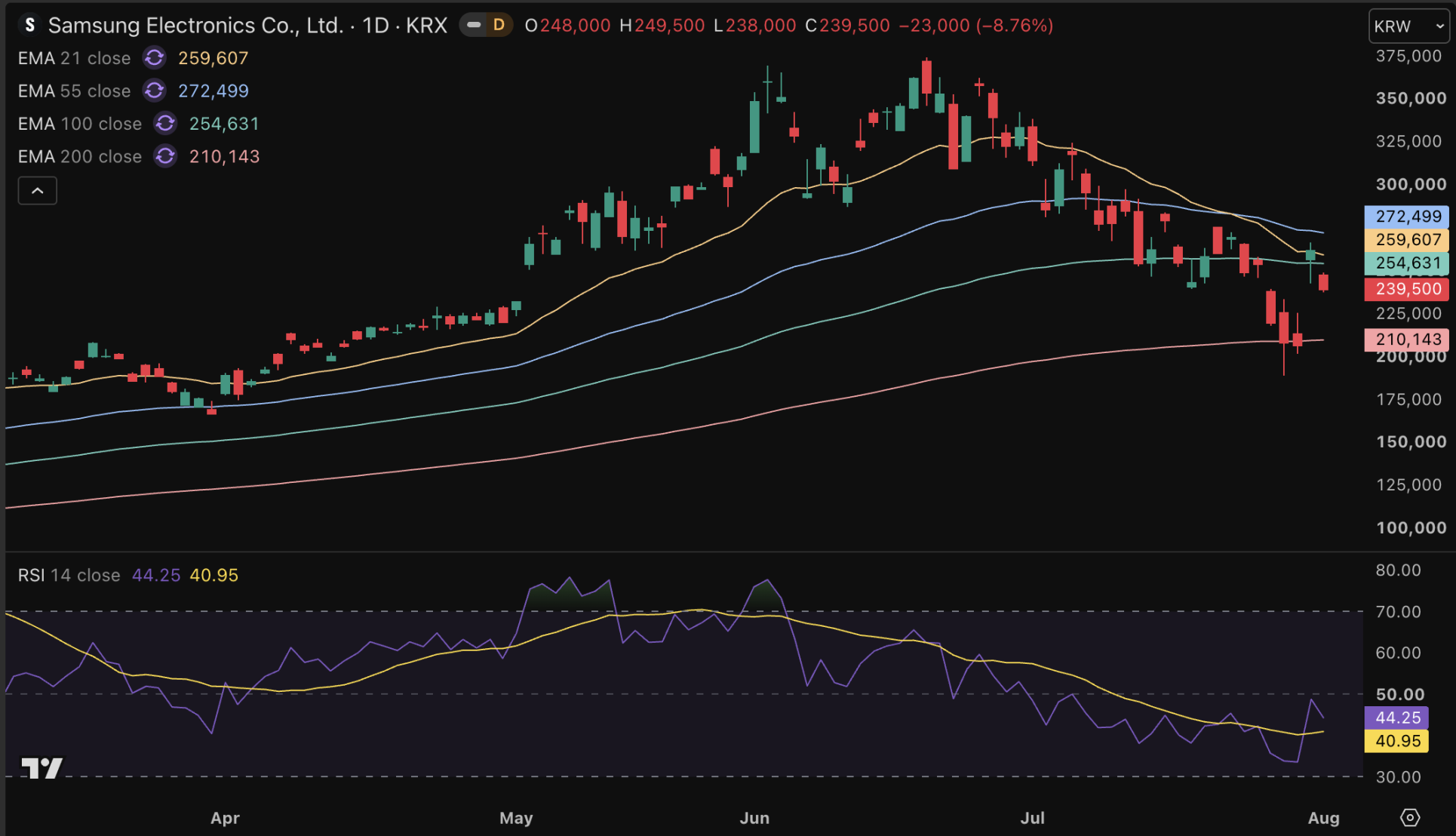Click the Samsung 'S' symbol logo

click(29, 25)
